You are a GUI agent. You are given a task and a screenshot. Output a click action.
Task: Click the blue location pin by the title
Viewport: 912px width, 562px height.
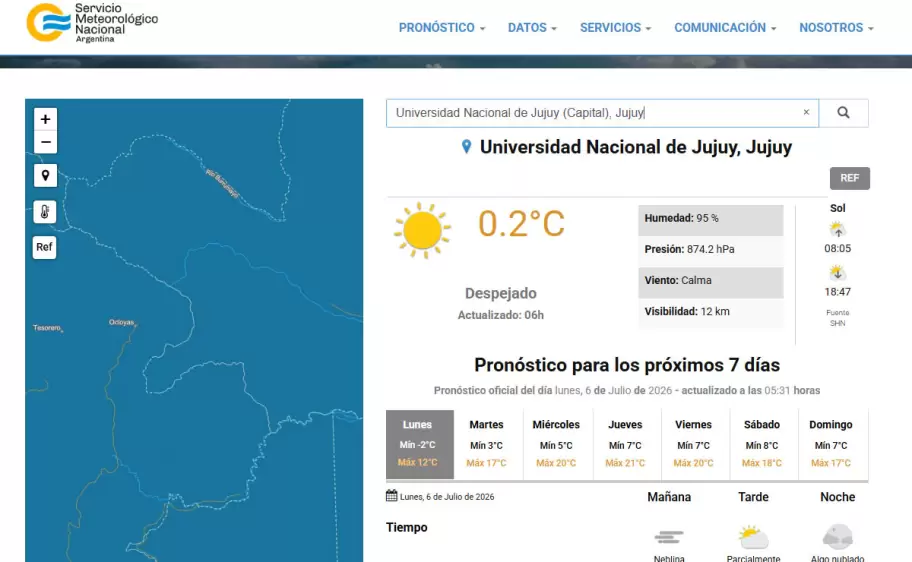(466, 147)
